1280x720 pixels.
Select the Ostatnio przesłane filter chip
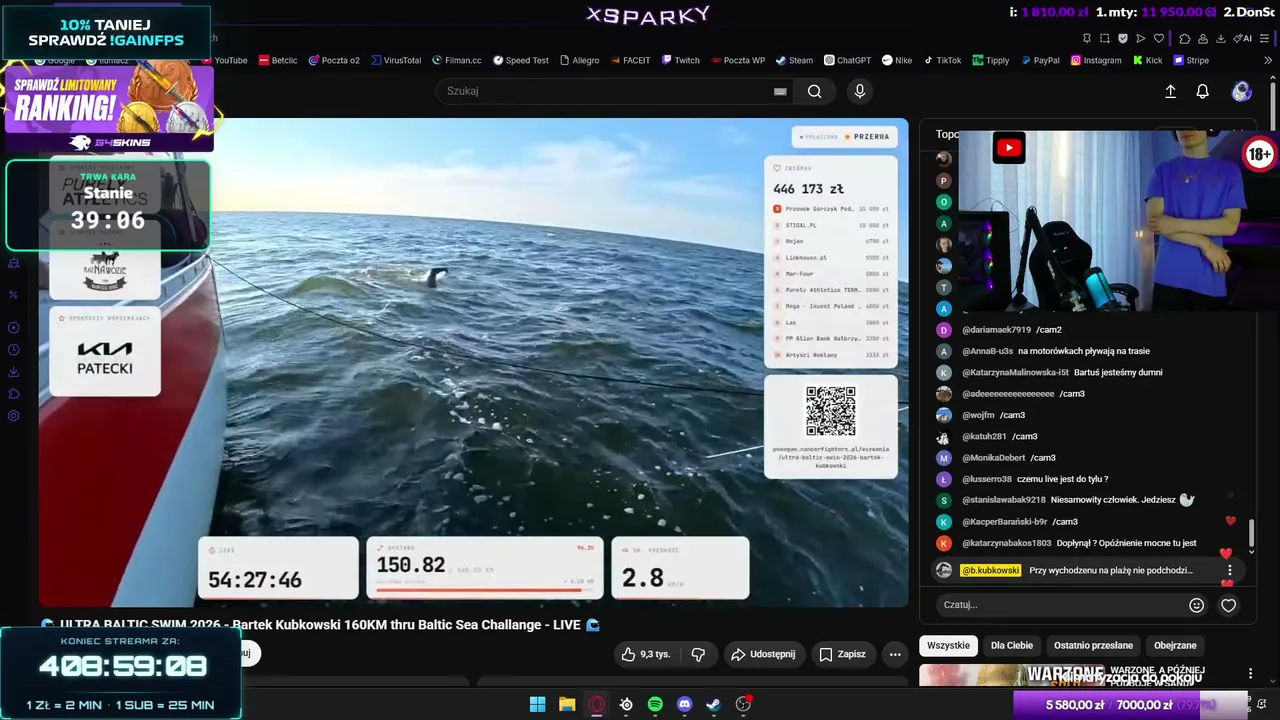click(x=1093, y=645)
